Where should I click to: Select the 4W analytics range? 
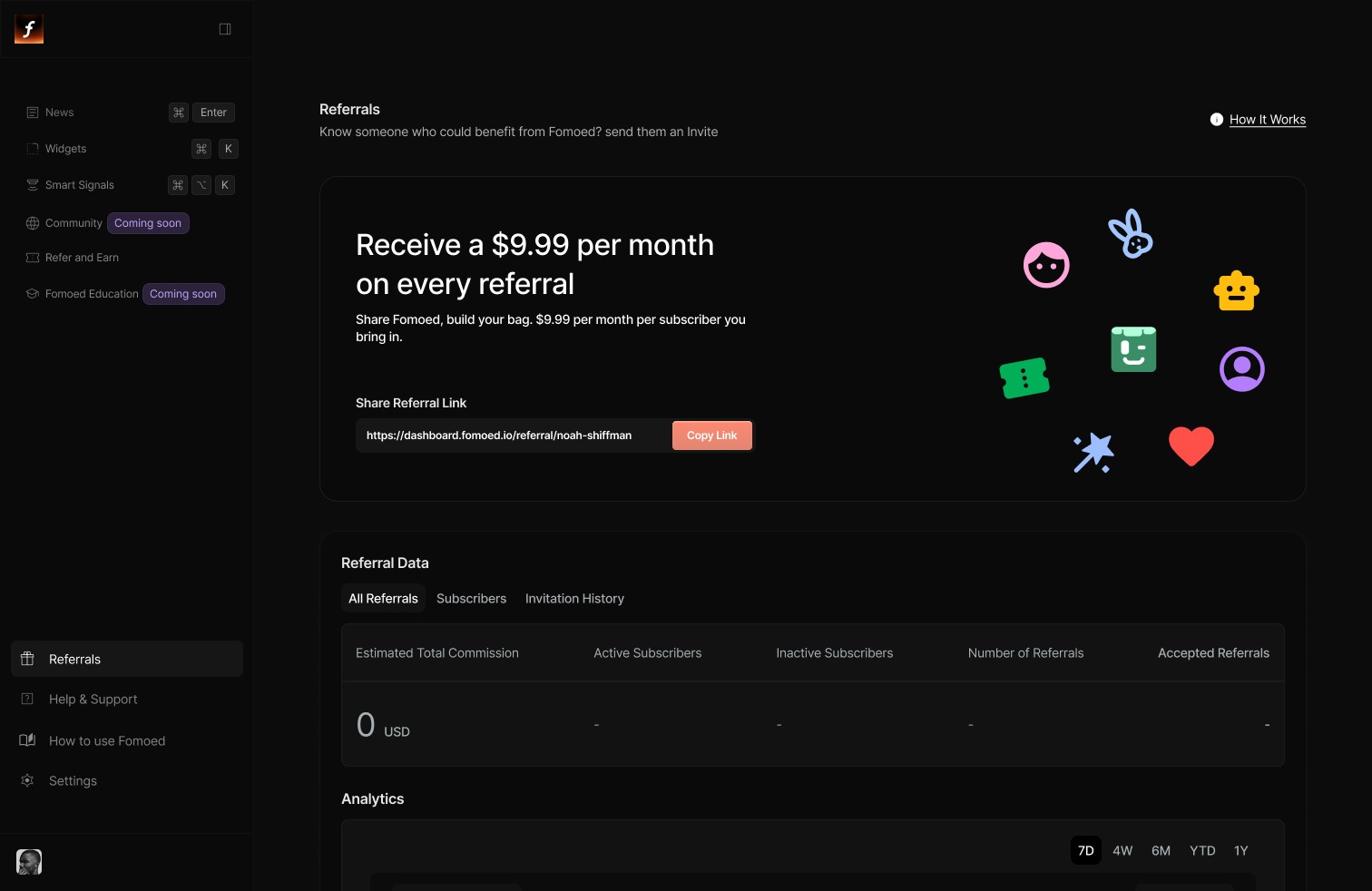click(x=1122, y=850)
